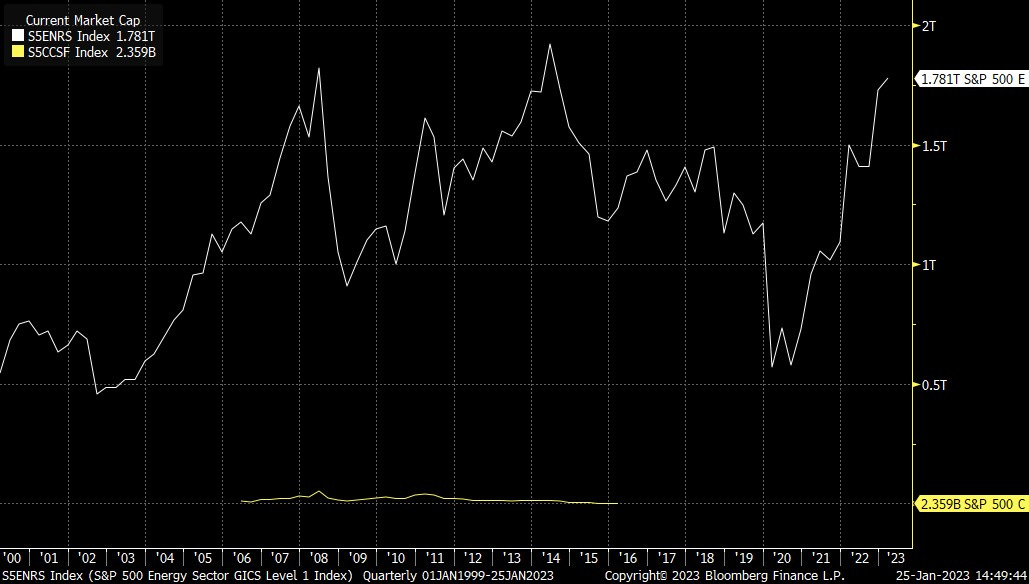Click the 1.5T y-axis label
1029x584 pixels.
(933, 146)
